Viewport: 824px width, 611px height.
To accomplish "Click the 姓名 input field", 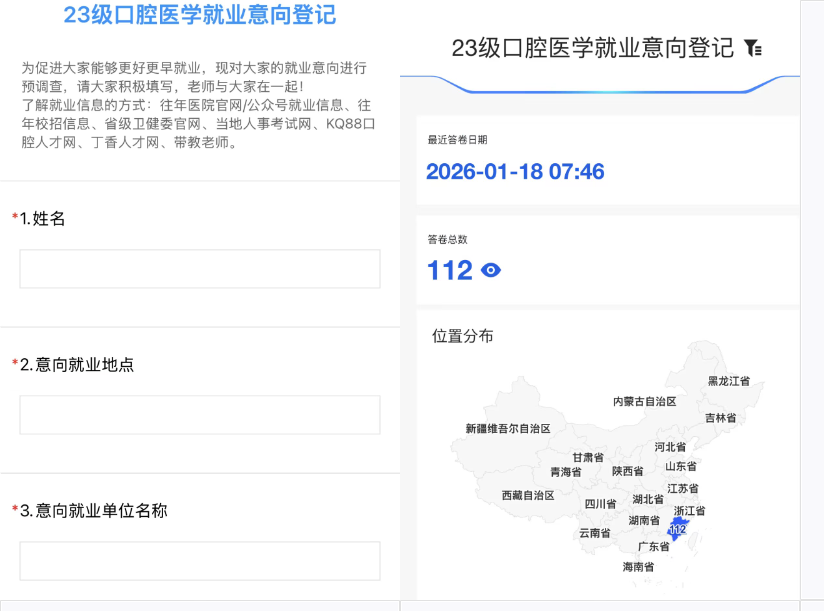I will (x=200, y=269).
